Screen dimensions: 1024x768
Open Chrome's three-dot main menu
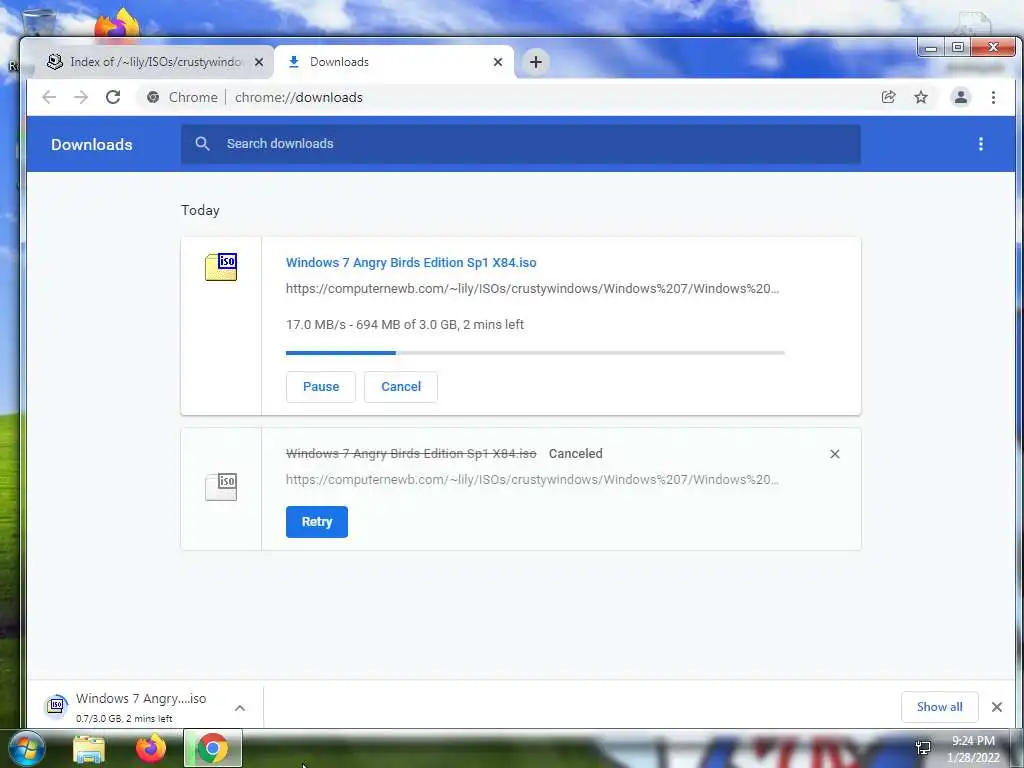pyautogui.click(x=993, y=97)
